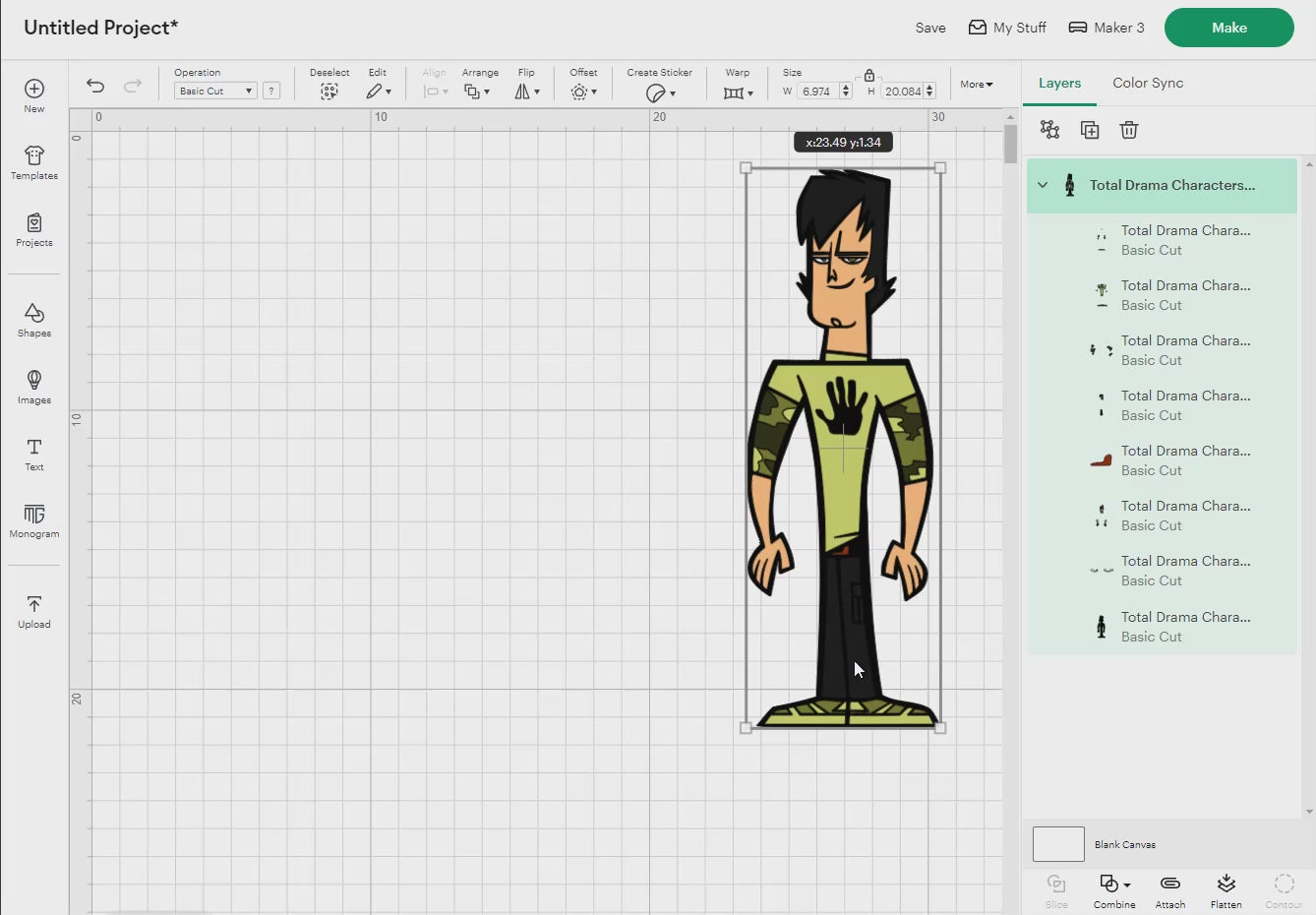Click the Redo arrow
Screen dimensions: 1316x915
133,86
